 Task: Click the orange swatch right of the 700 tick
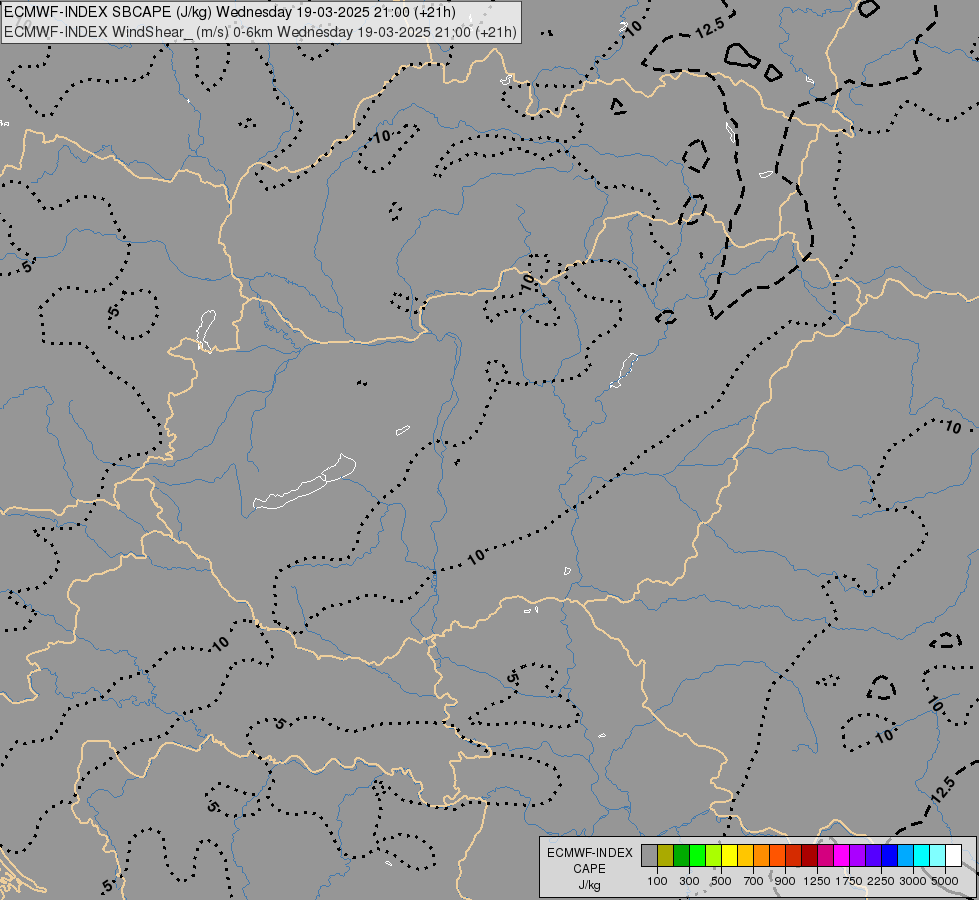(762, 855)
